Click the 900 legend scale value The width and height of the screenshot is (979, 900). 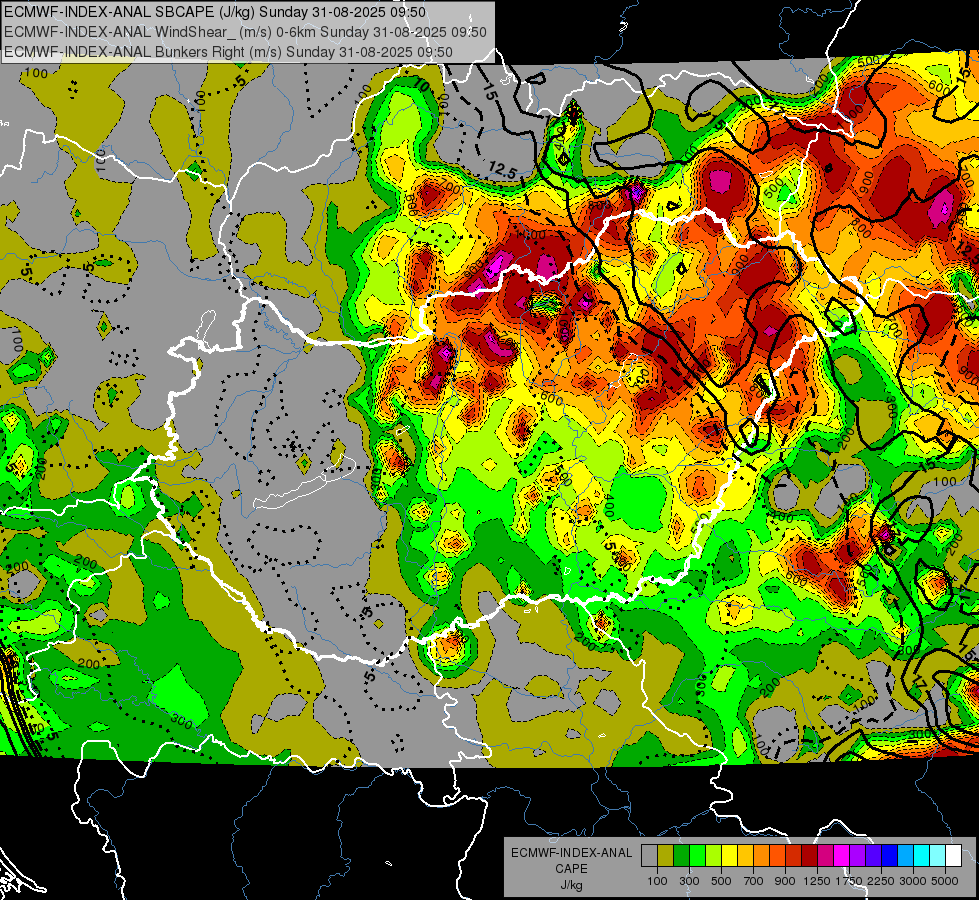pos(785,881)
